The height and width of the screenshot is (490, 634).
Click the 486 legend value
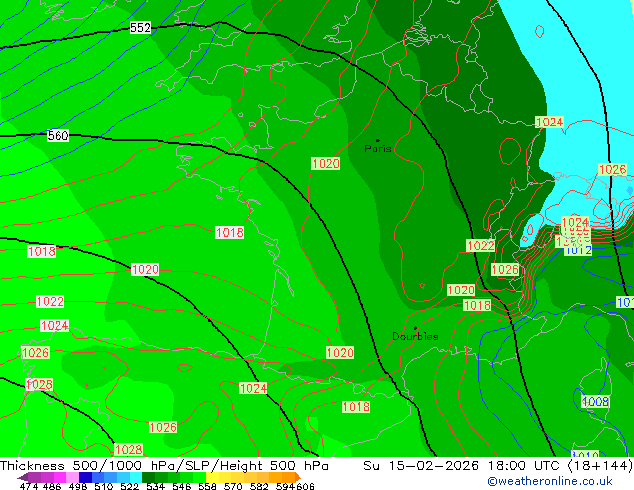52,486
